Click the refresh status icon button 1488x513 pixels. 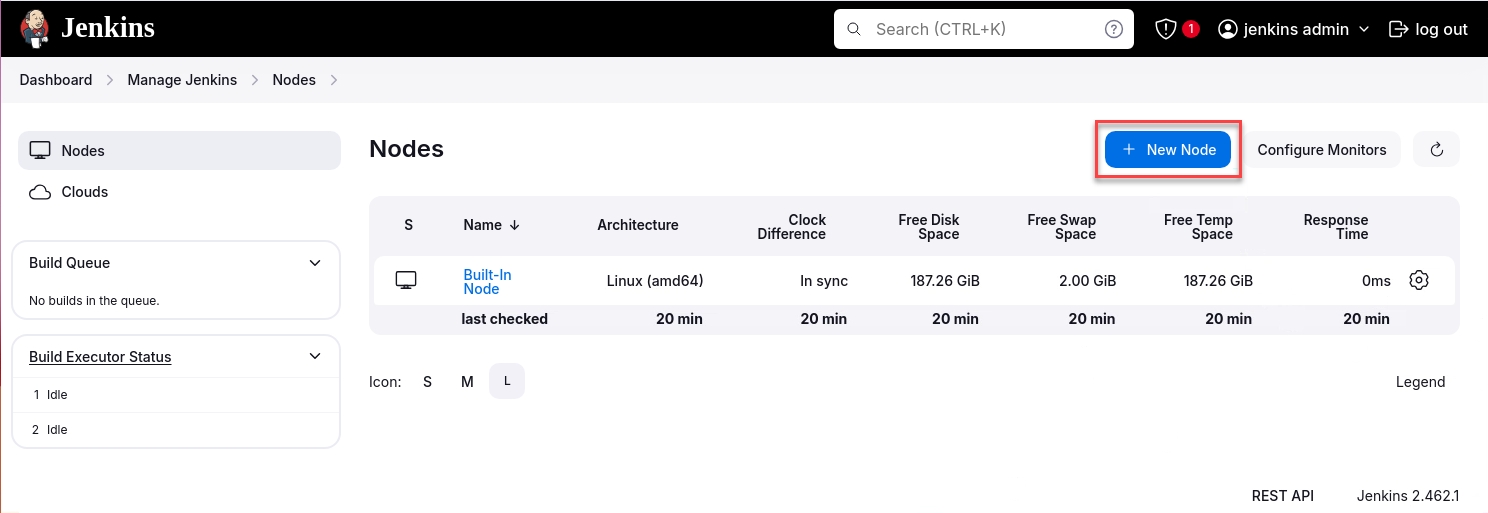pos(1436,150)
